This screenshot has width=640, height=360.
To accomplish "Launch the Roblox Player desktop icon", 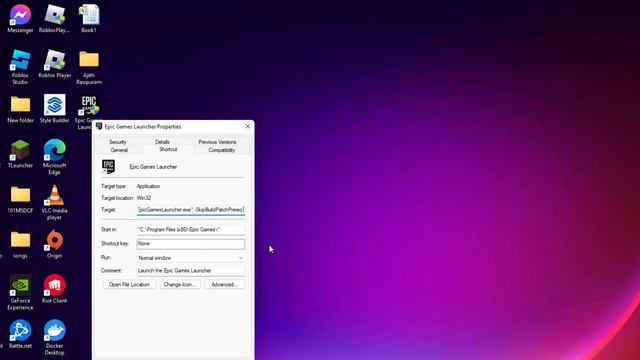I will (x=54, y=64).
